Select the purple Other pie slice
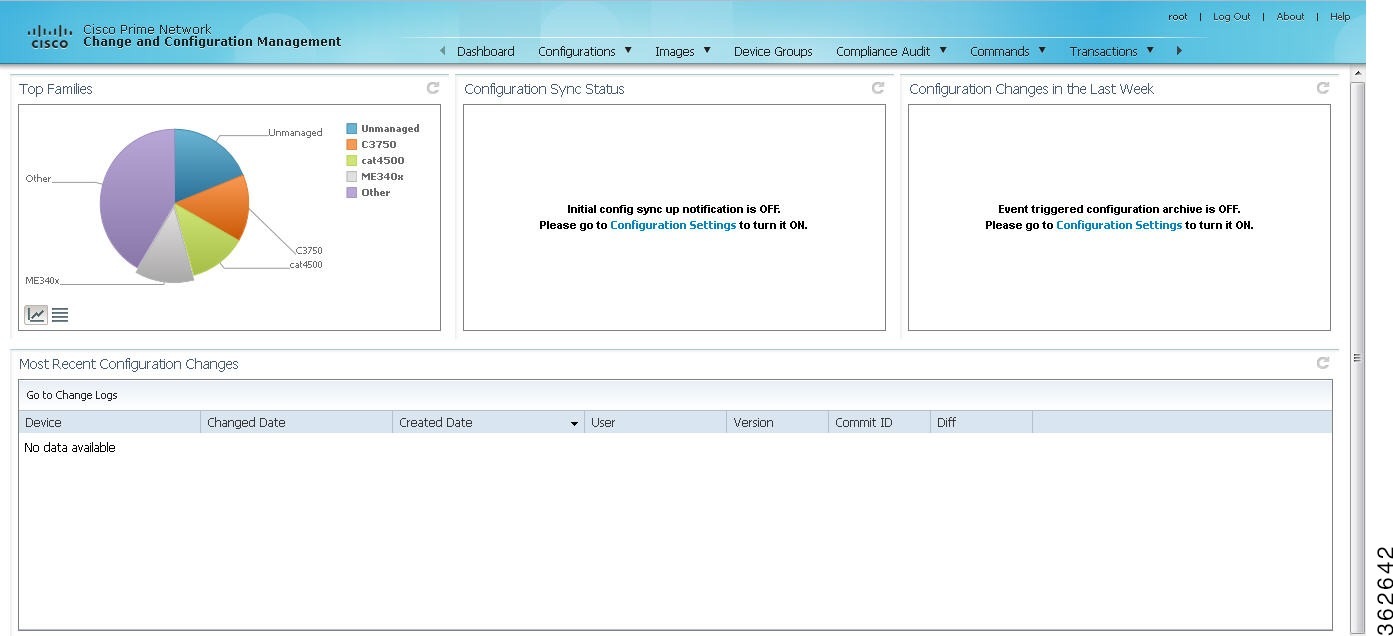 pyautogui.click(x=135, y=195)
